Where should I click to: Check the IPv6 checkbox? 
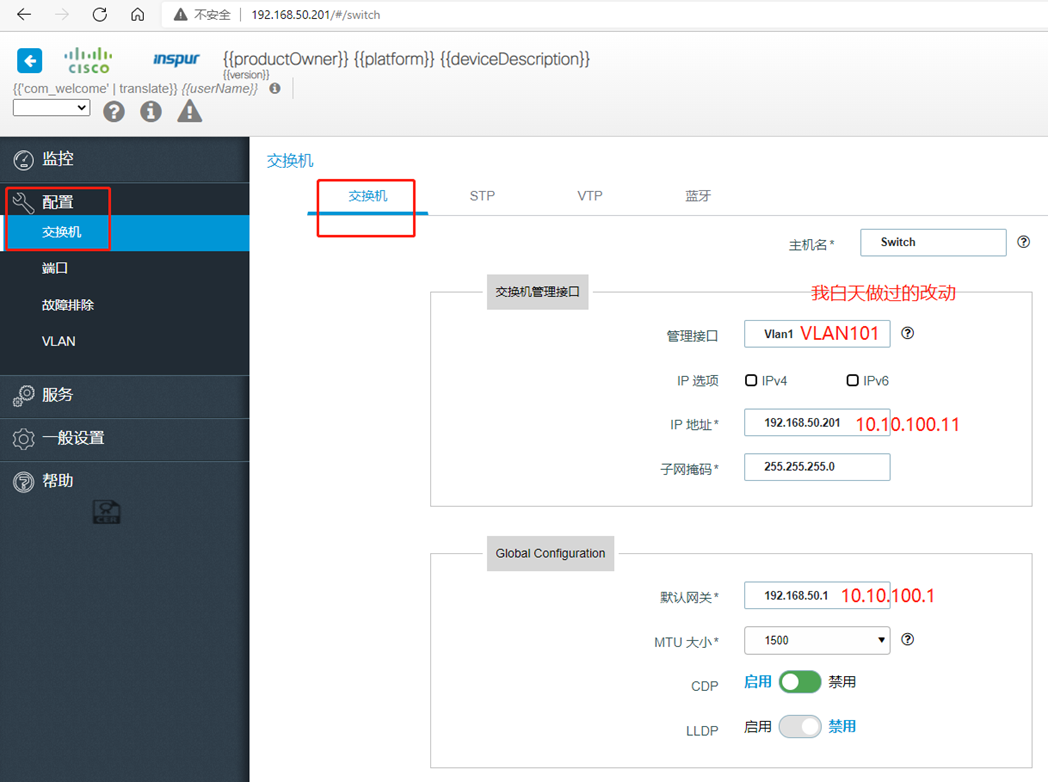[852, 380]
